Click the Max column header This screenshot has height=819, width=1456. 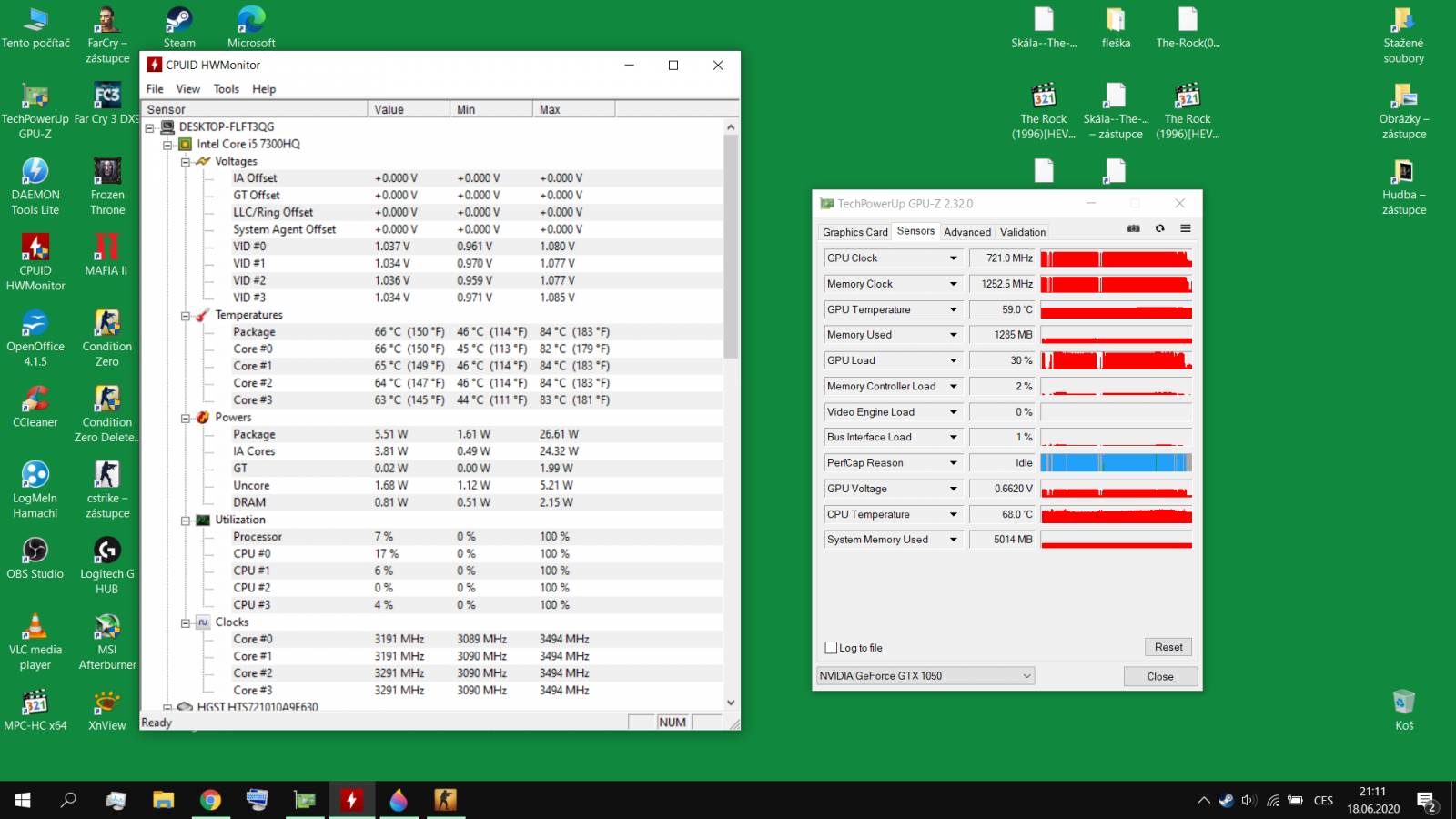click(574, 109)
